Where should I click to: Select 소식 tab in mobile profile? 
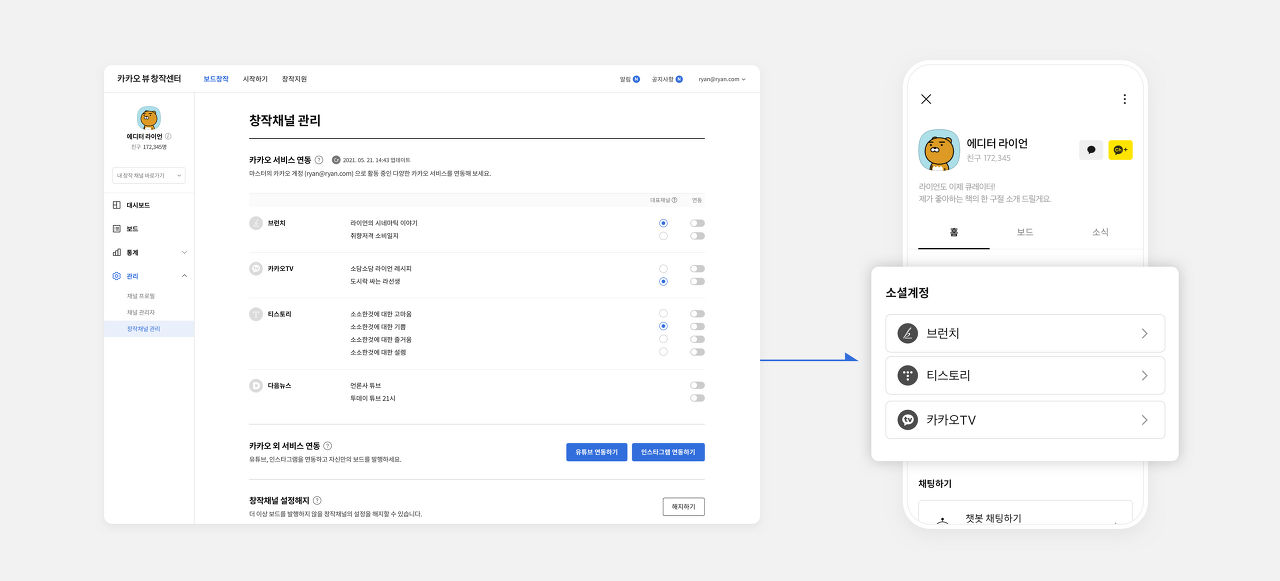[x=1100, y=232]
